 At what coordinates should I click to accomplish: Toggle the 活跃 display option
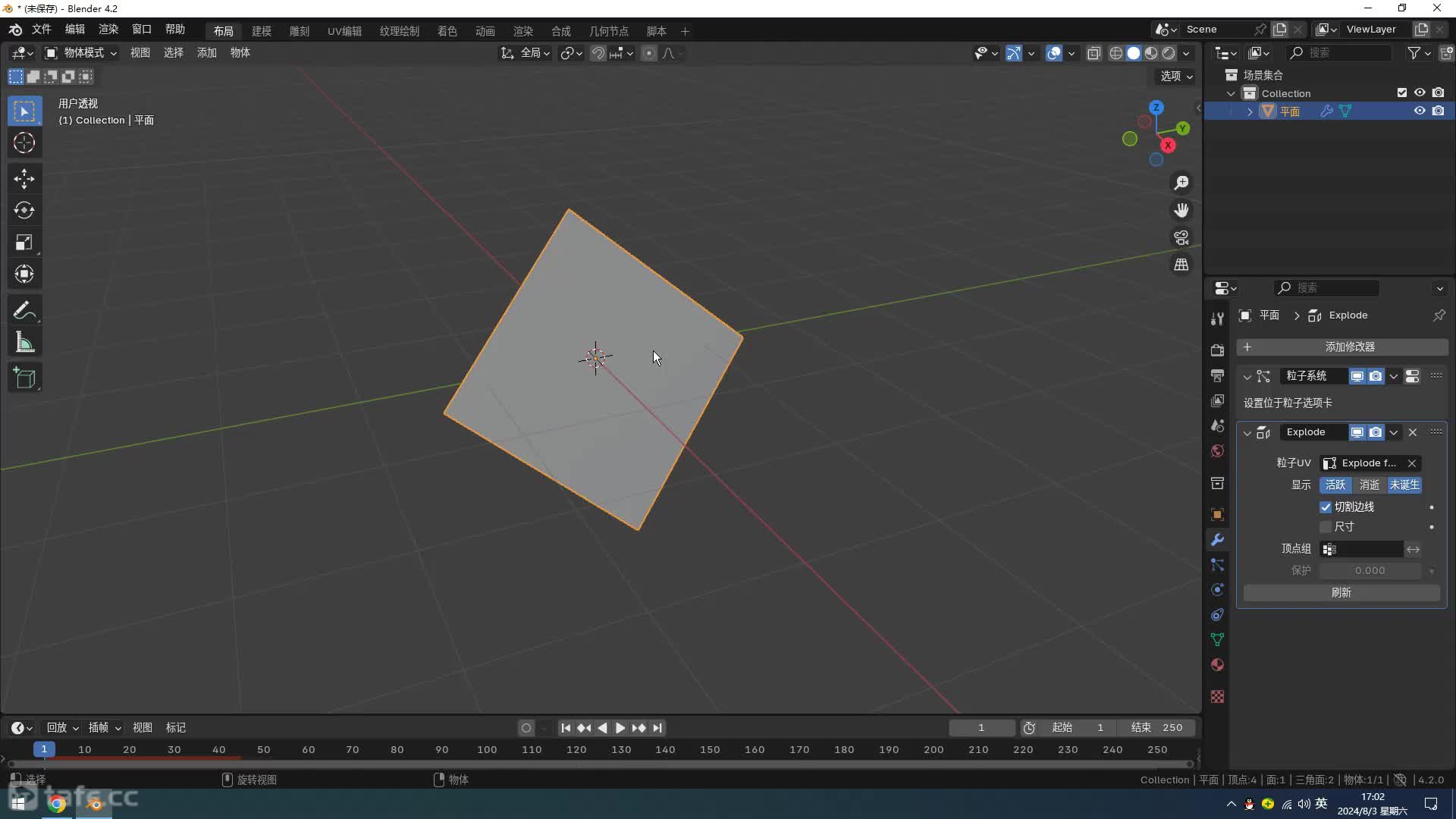coord(1335,485)
